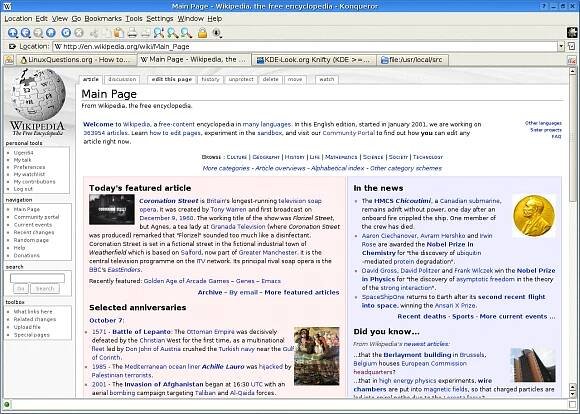Open the Settings menu
580x414 pixels.
point(160,18)
